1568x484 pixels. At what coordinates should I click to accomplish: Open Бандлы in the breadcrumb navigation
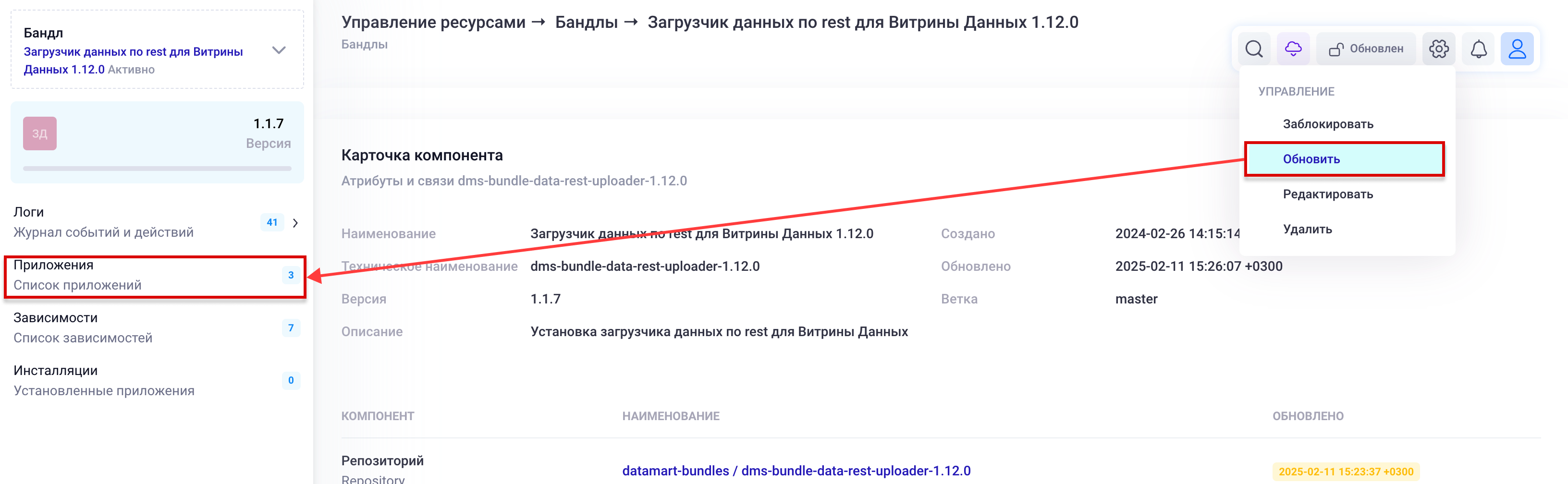[x=586, y=23]
